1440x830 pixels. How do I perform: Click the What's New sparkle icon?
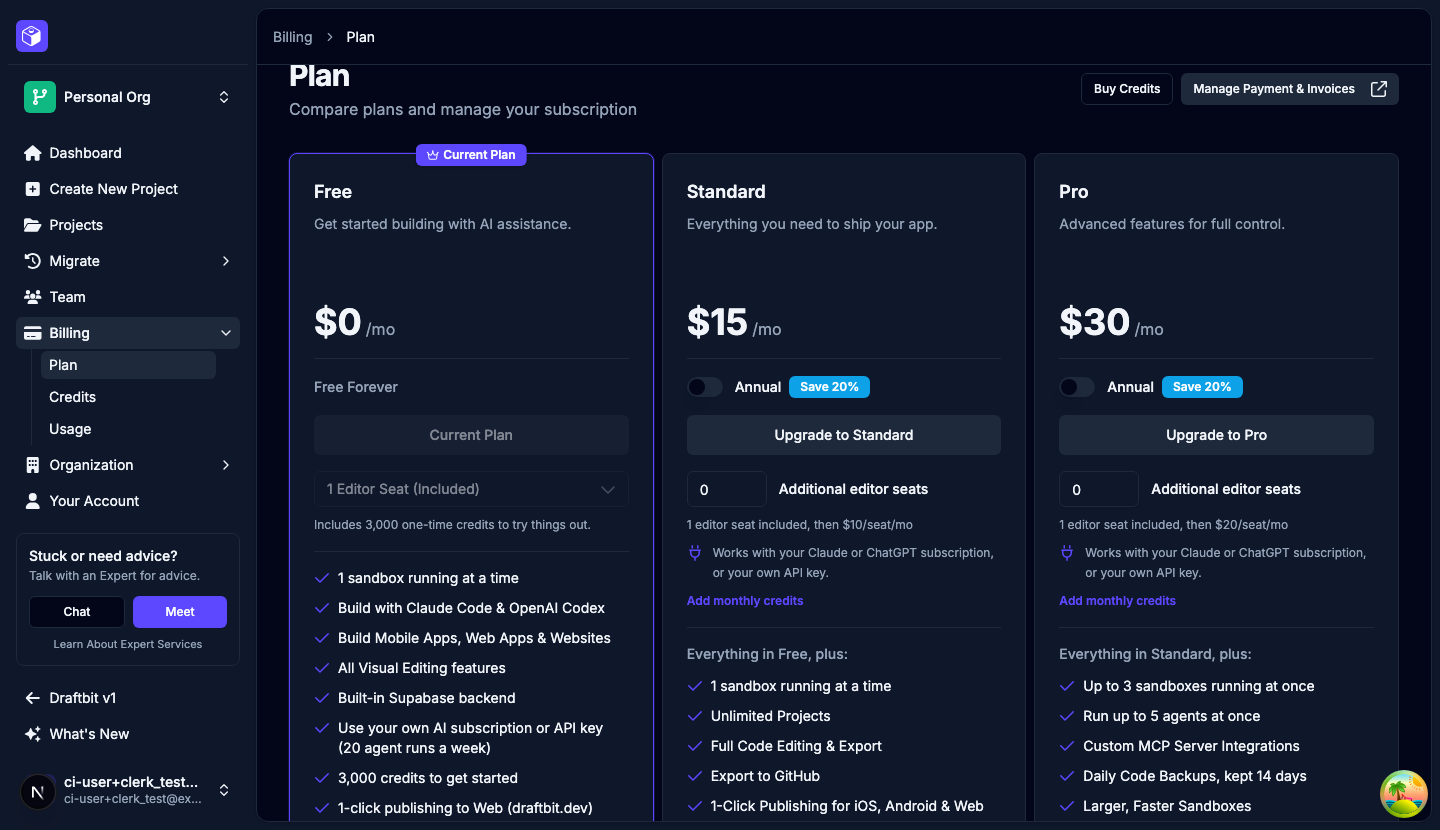pos(33,734)
